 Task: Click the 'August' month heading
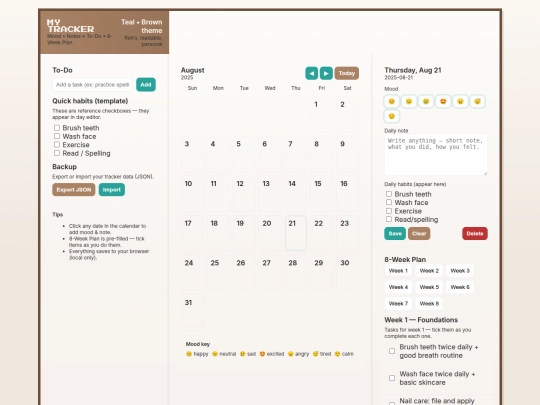click(x=193, y=70)
